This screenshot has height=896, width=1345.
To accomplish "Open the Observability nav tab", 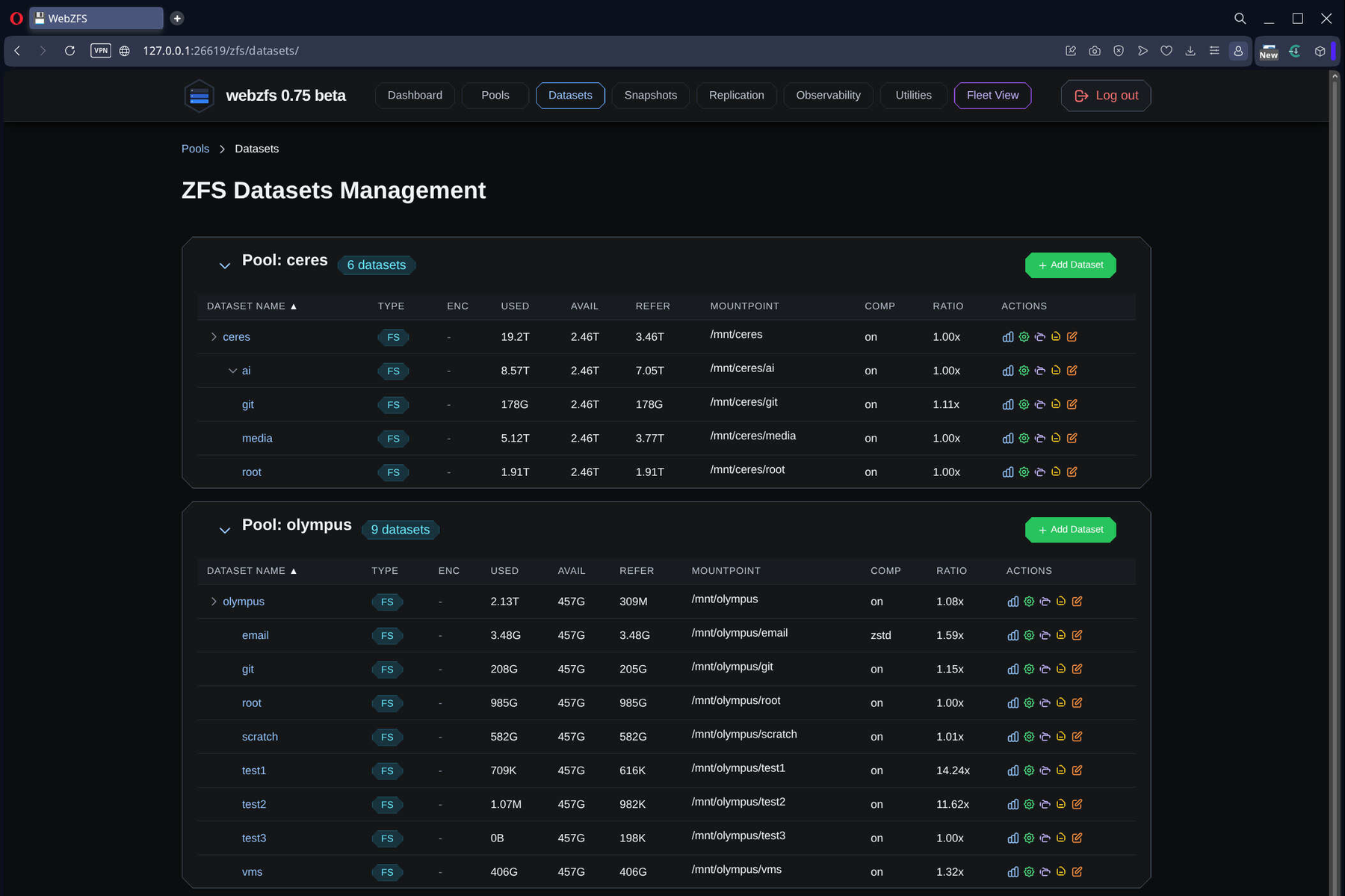I will click(828, 96).
